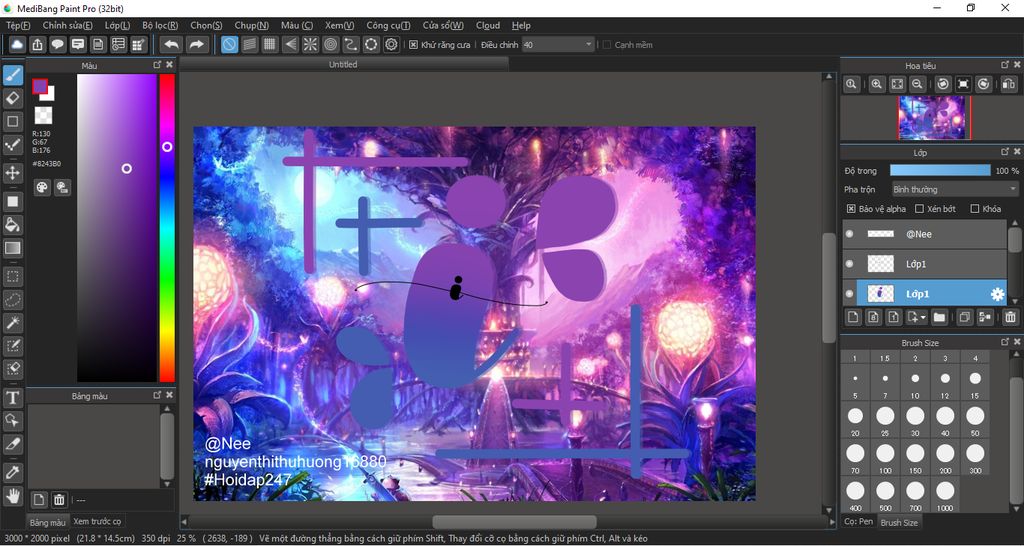The width and height of the screenshot is (1024, 546).
Task: Click the navigator preview thumbnail
Action: click(x=931, y=118)
